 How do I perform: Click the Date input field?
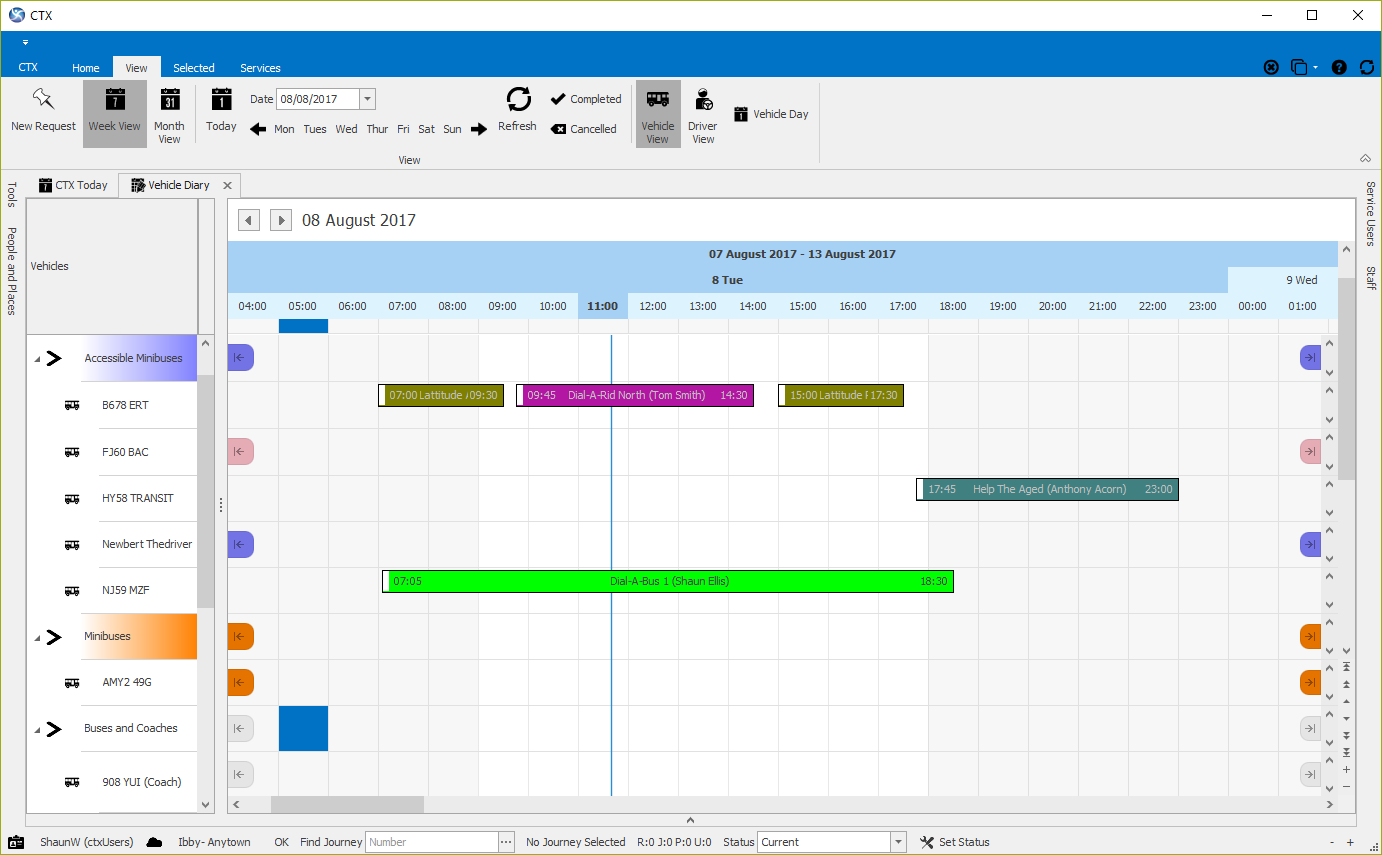click(318, 99)
